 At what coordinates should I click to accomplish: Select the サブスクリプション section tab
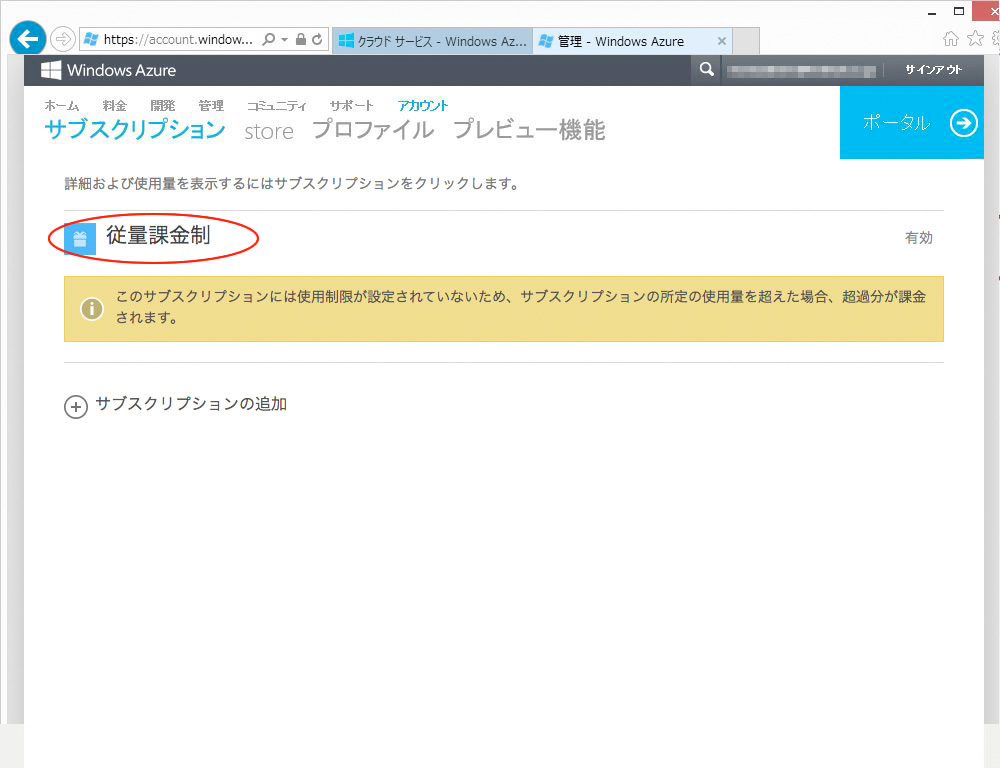coord(135,129)
